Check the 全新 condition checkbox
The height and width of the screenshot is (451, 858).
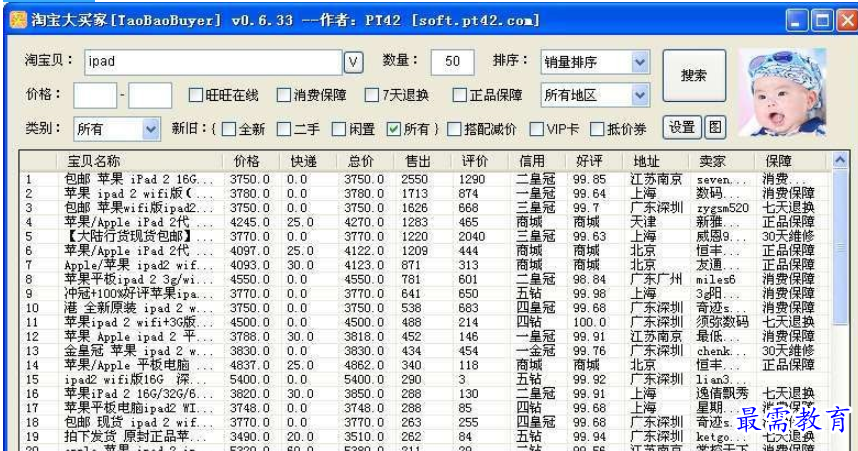(229, 129)
